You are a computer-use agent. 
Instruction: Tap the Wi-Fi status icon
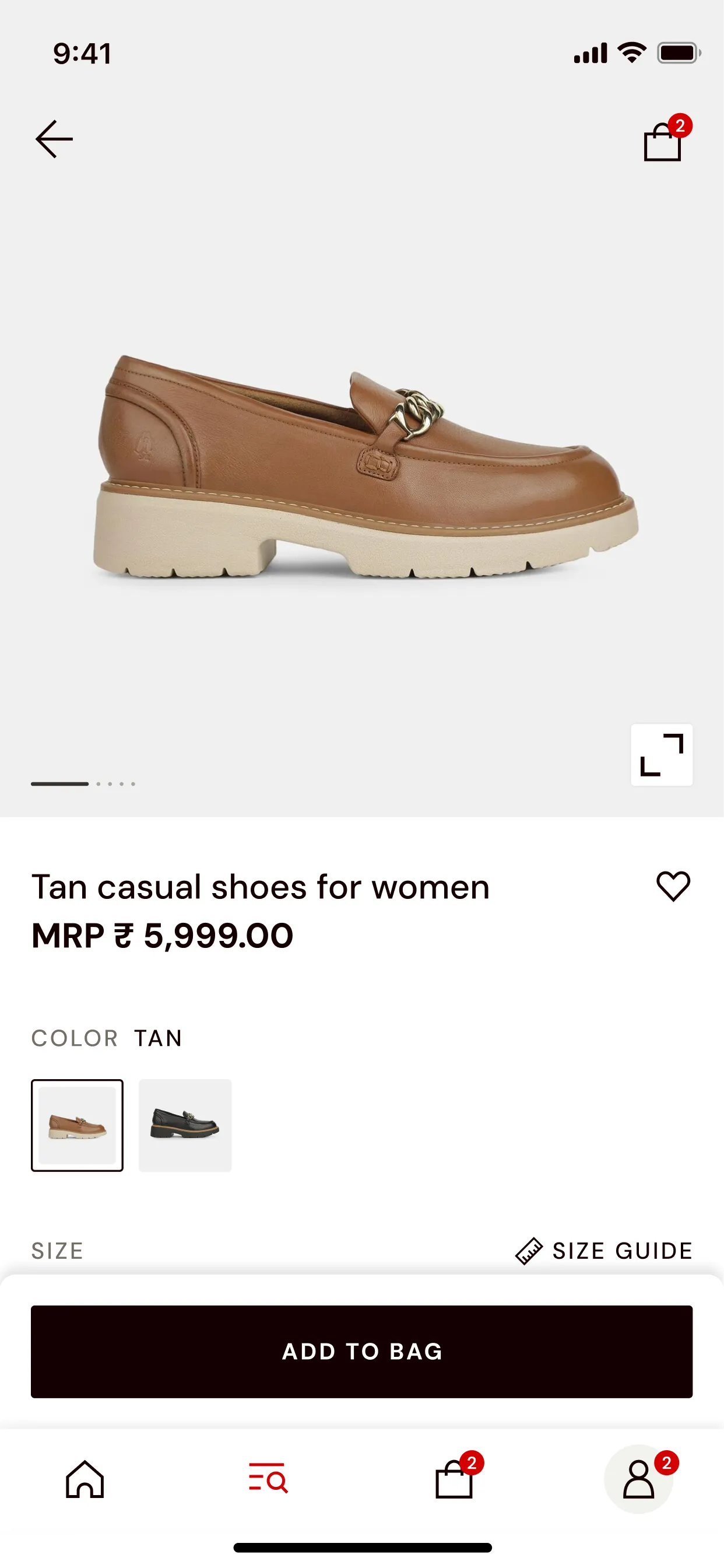(x=632, y=53)
